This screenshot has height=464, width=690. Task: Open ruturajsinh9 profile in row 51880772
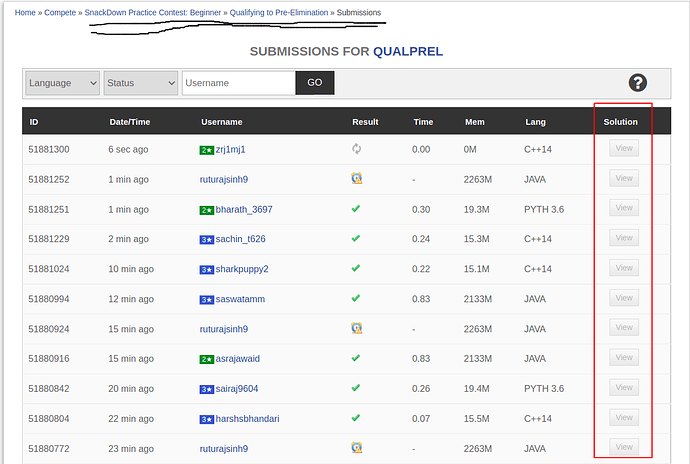point(224,449)
